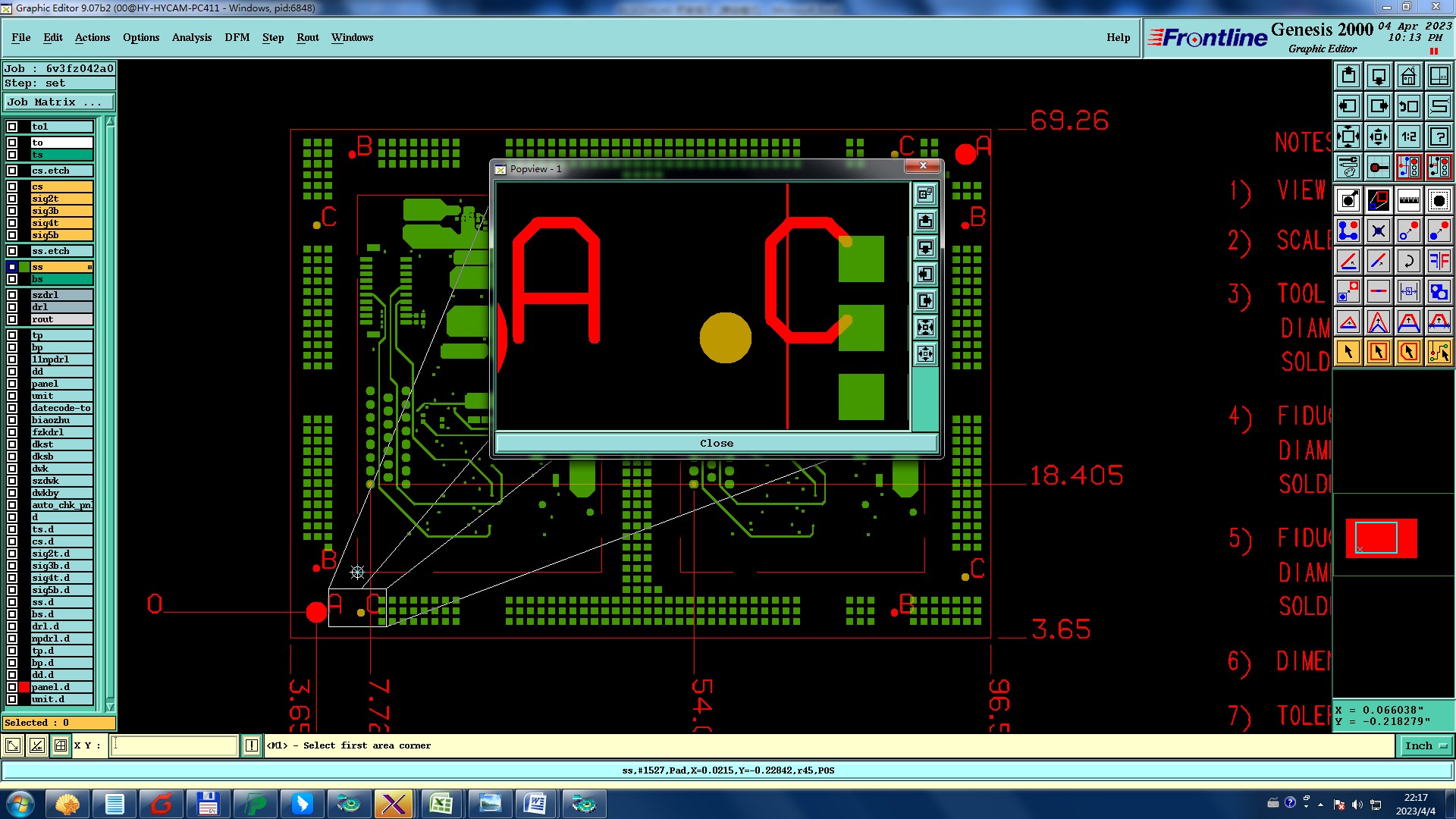This screenshot has height=819, width=1456.
Task: Open the Inch units dropdown
Action: coord(1425,746)
